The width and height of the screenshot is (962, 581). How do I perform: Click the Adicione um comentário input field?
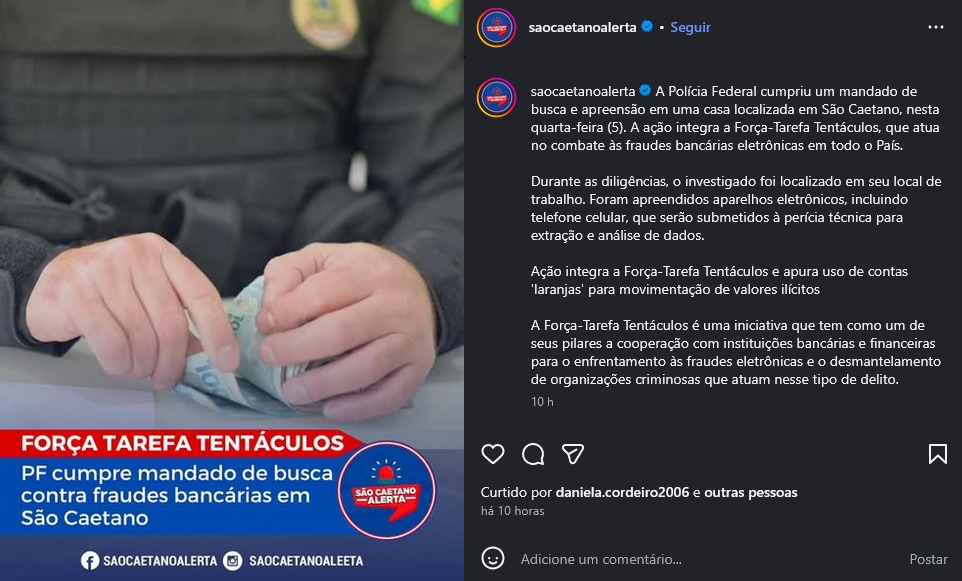706,559
